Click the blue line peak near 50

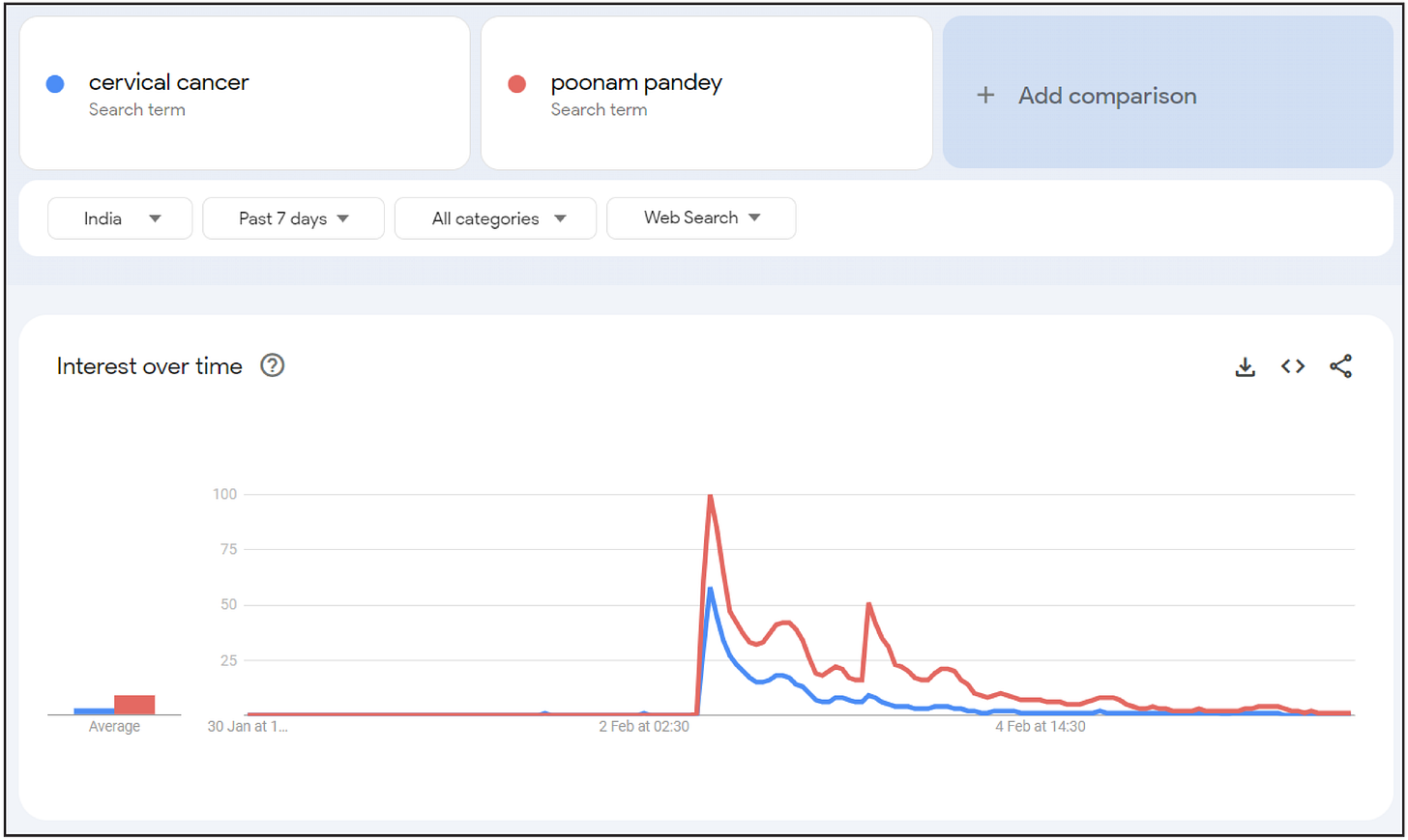(711, 590)
